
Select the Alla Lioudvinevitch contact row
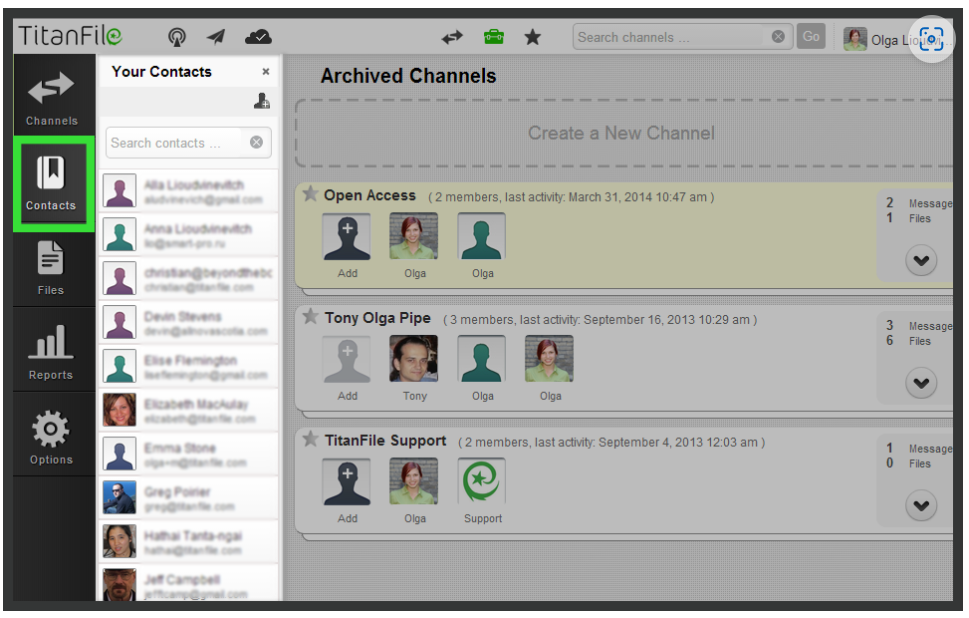click(188, 192)
